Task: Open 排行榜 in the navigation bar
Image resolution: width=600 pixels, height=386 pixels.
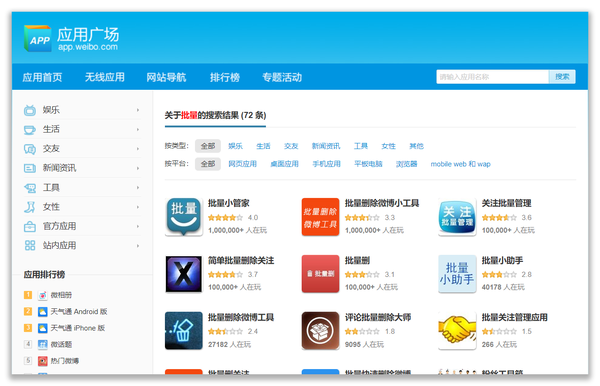Action: 225,77
